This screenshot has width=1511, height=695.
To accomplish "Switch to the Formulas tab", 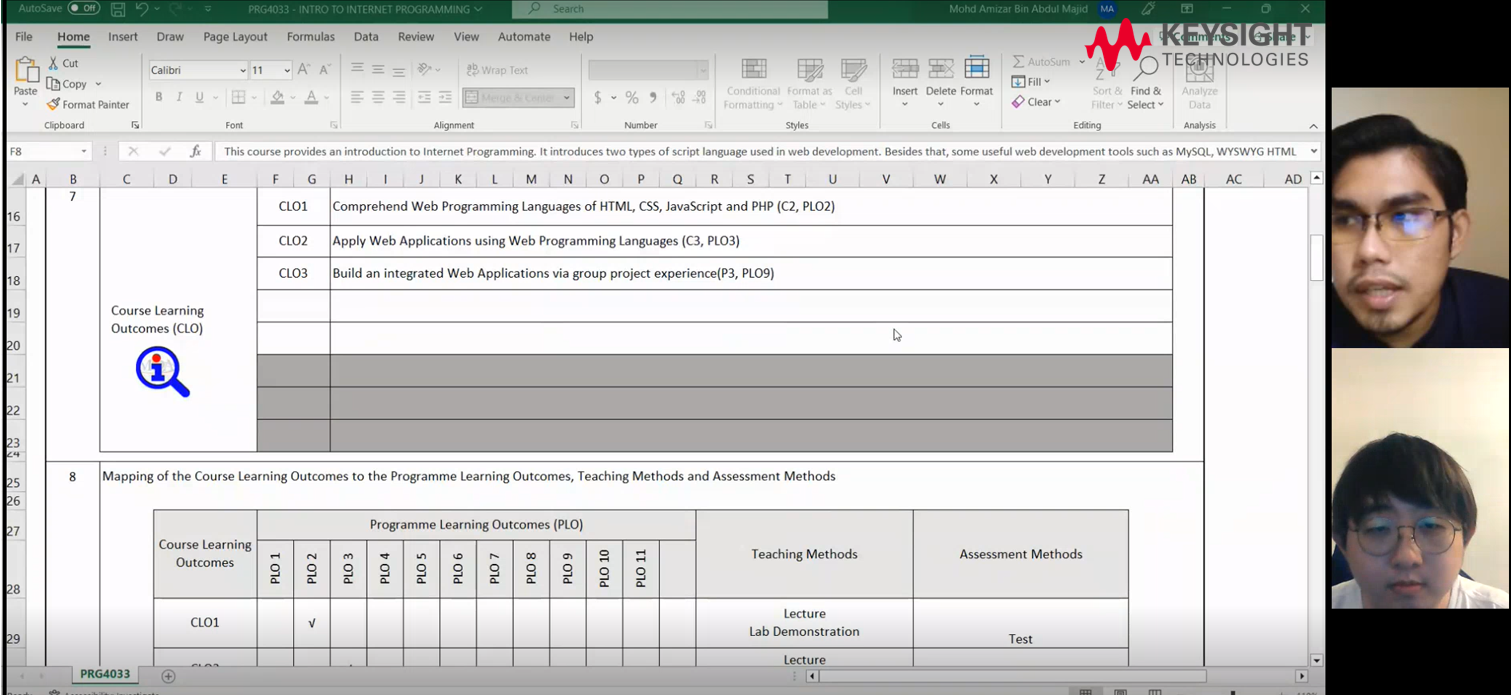I will point(311,37).
